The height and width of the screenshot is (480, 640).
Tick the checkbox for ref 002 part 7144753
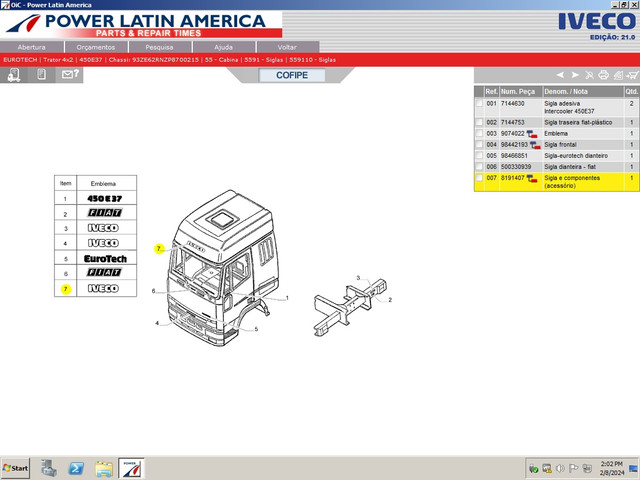pyautogui.click(x=479, y=122)
